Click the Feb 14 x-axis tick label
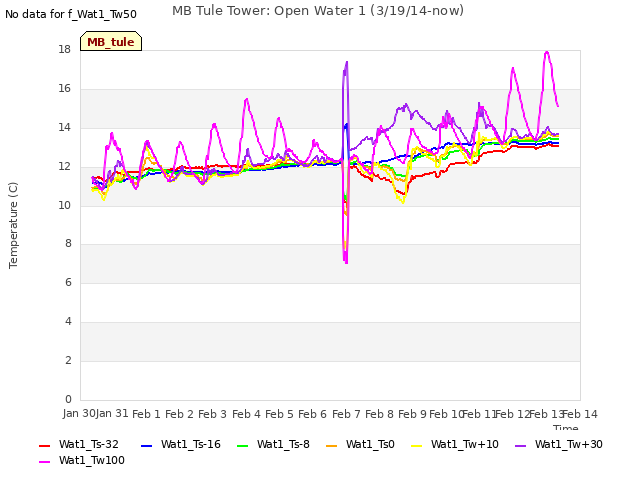This screenshot has width=640, height=480. pyautogui.click(x=580, y=414)
